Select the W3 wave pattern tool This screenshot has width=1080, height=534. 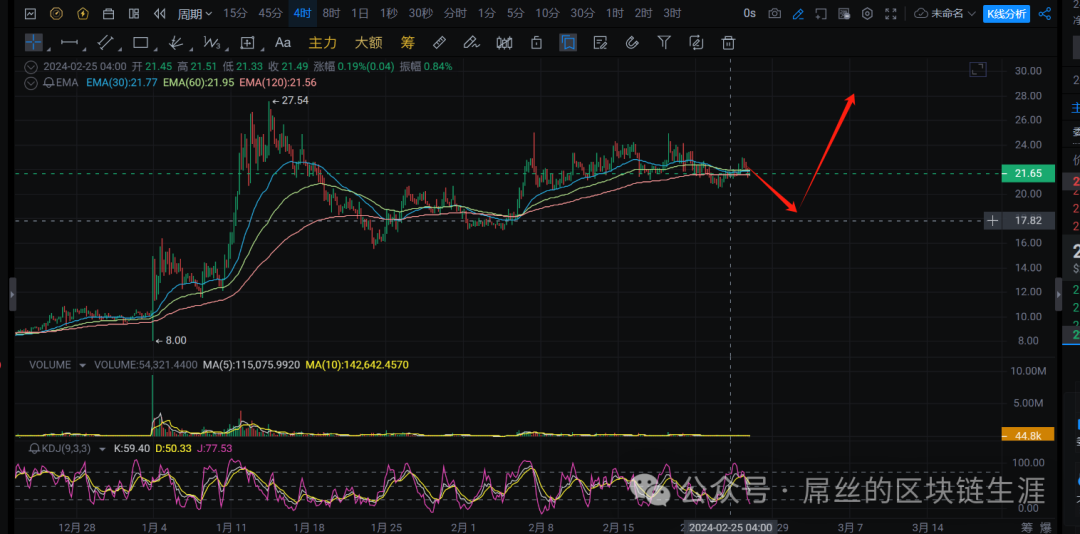point(211,43)
